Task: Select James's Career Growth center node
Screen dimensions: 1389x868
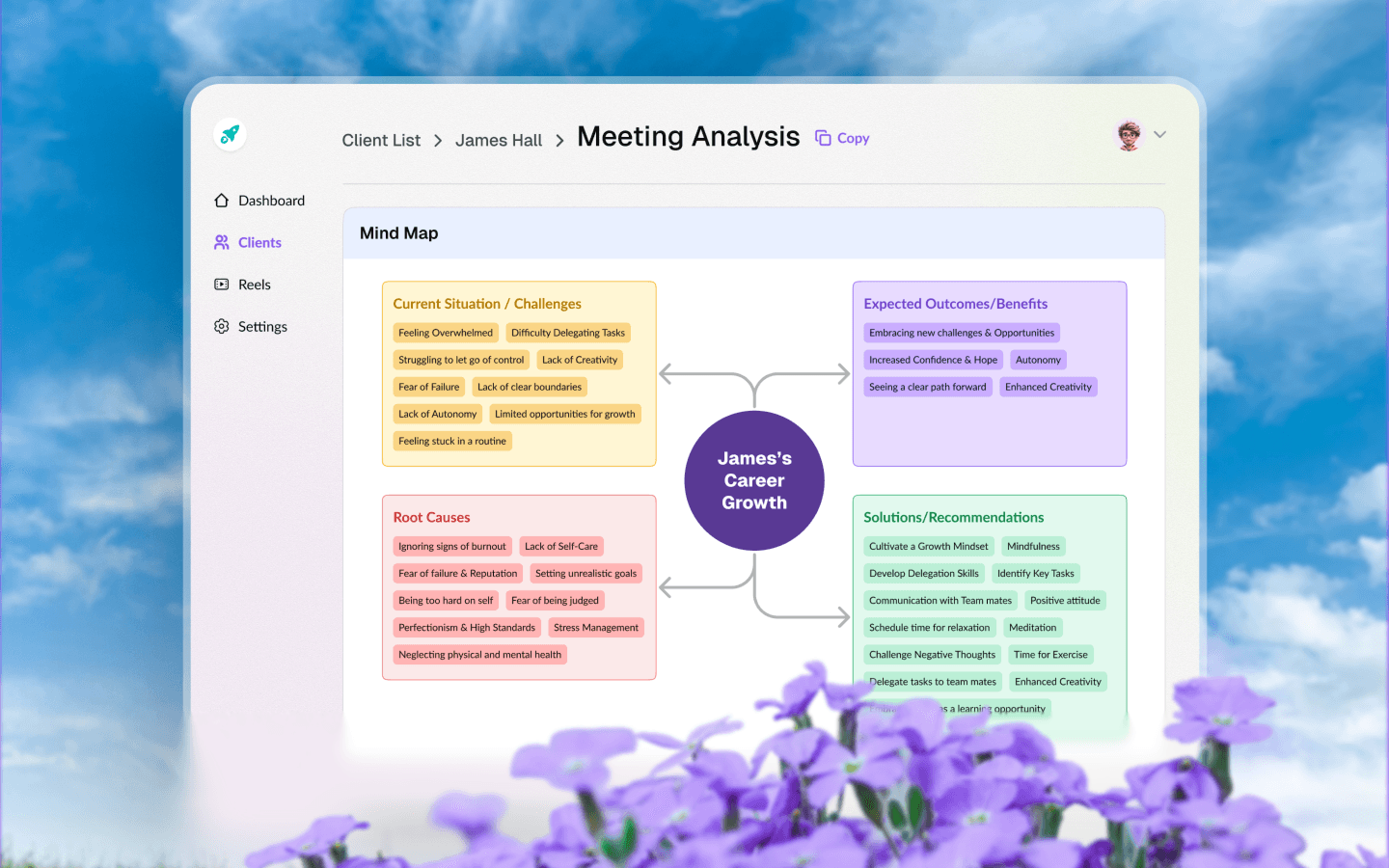Action: [x=754, y=480]
